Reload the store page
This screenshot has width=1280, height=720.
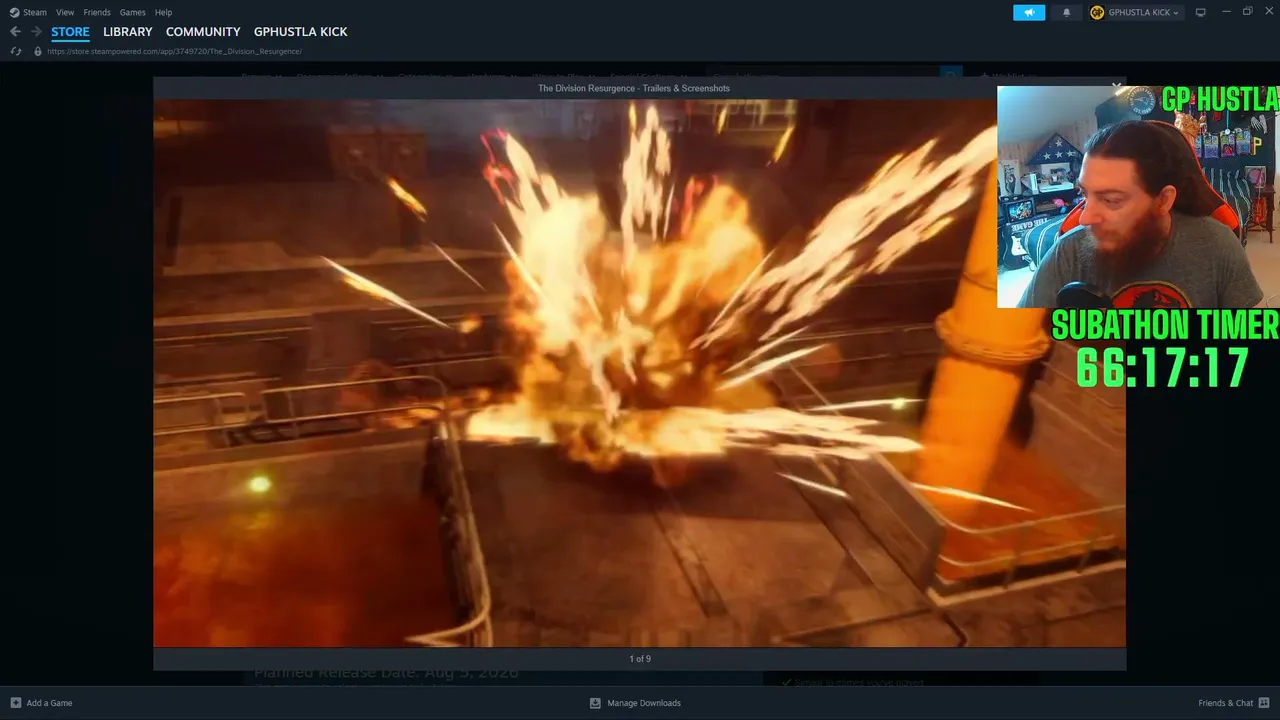click(15, 51)
